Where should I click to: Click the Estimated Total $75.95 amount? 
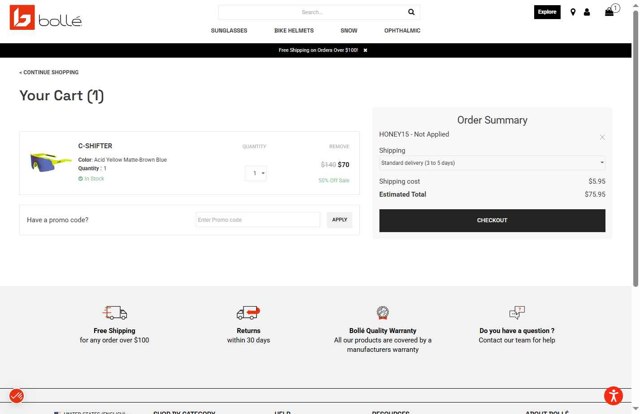click(x=595, y=194)
